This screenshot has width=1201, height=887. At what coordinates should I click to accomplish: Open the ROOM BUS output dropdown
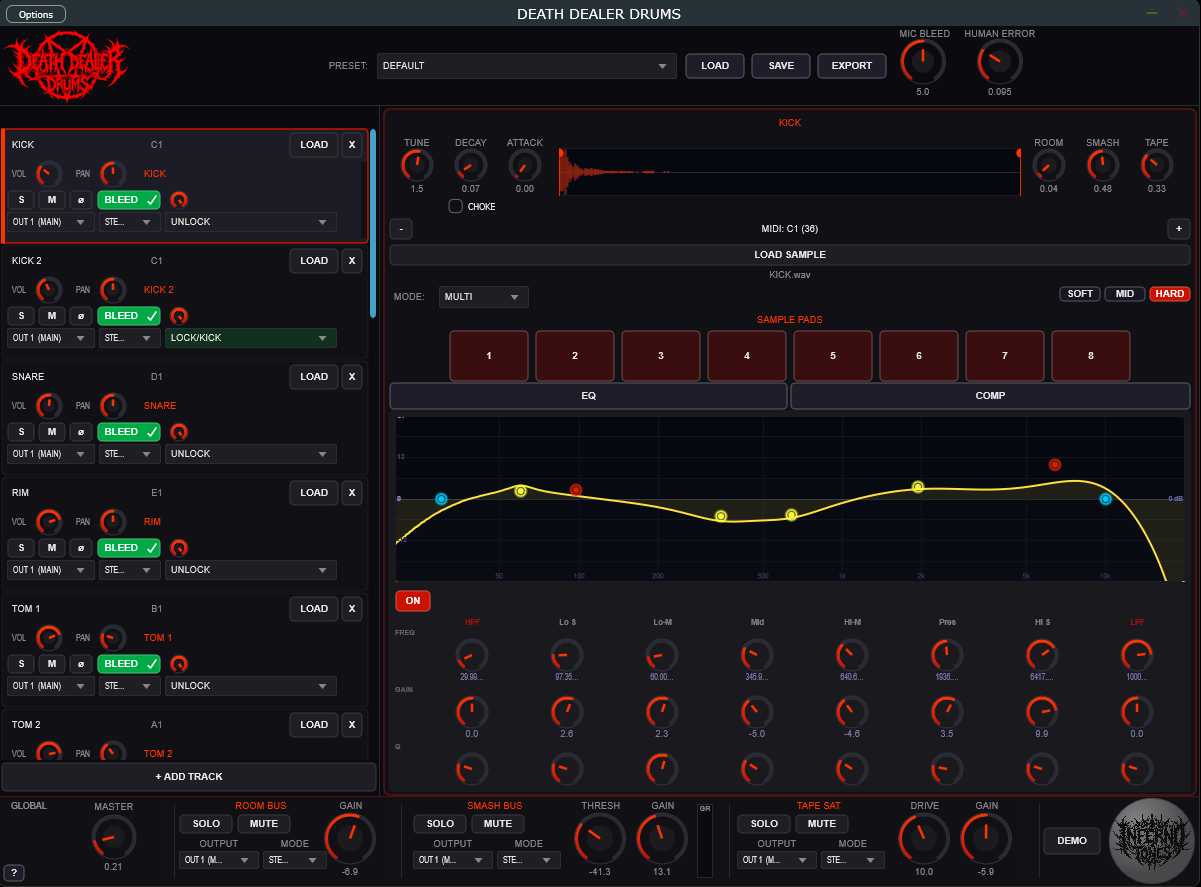(x=219, y=860)
